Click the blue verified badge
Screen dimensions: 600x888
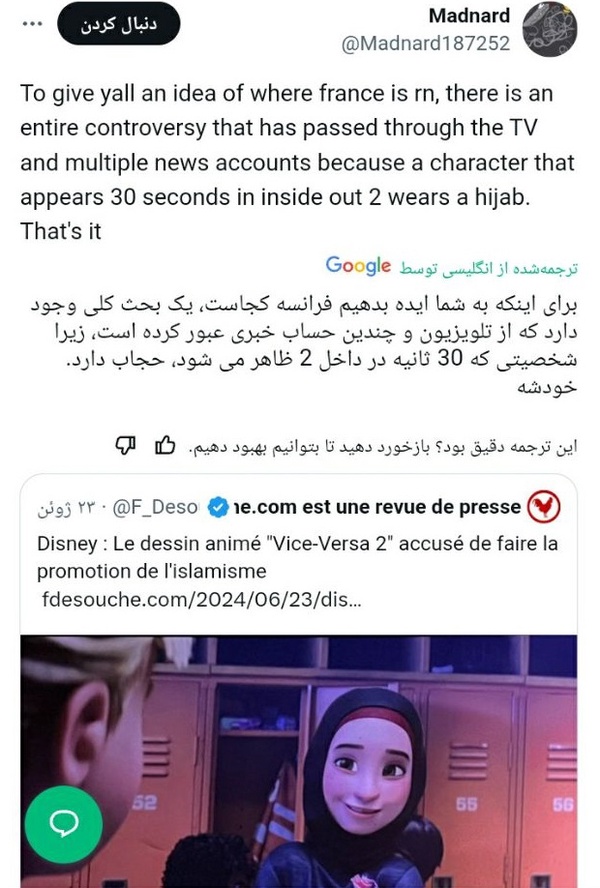click(x=218, y=507)
